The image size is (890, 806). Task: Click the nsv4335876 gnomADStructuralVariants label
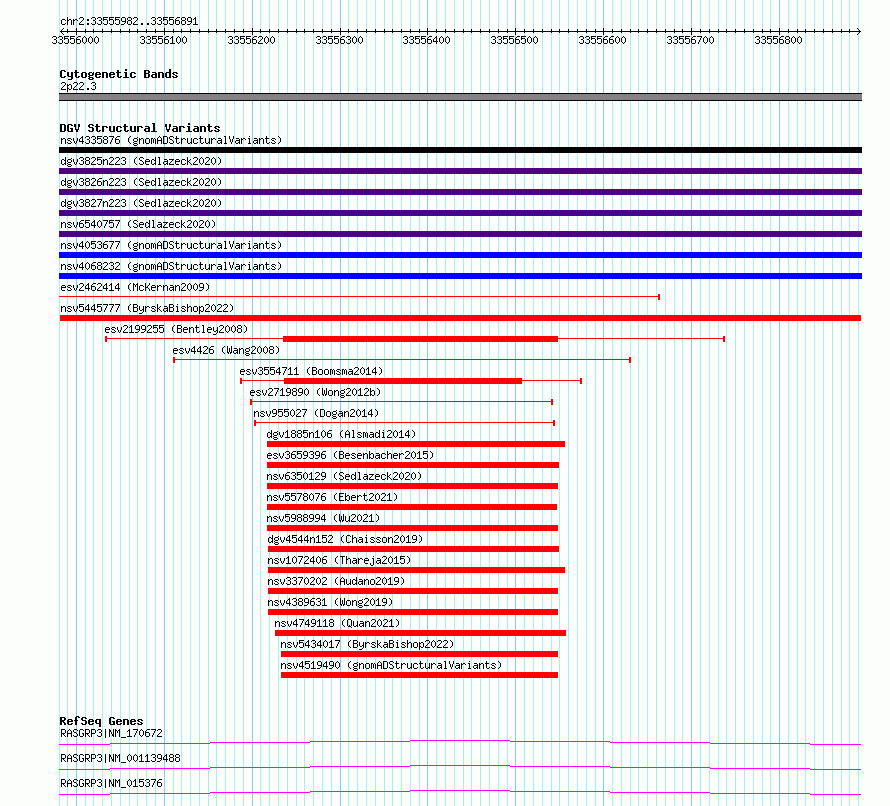[x=171, y=140]
